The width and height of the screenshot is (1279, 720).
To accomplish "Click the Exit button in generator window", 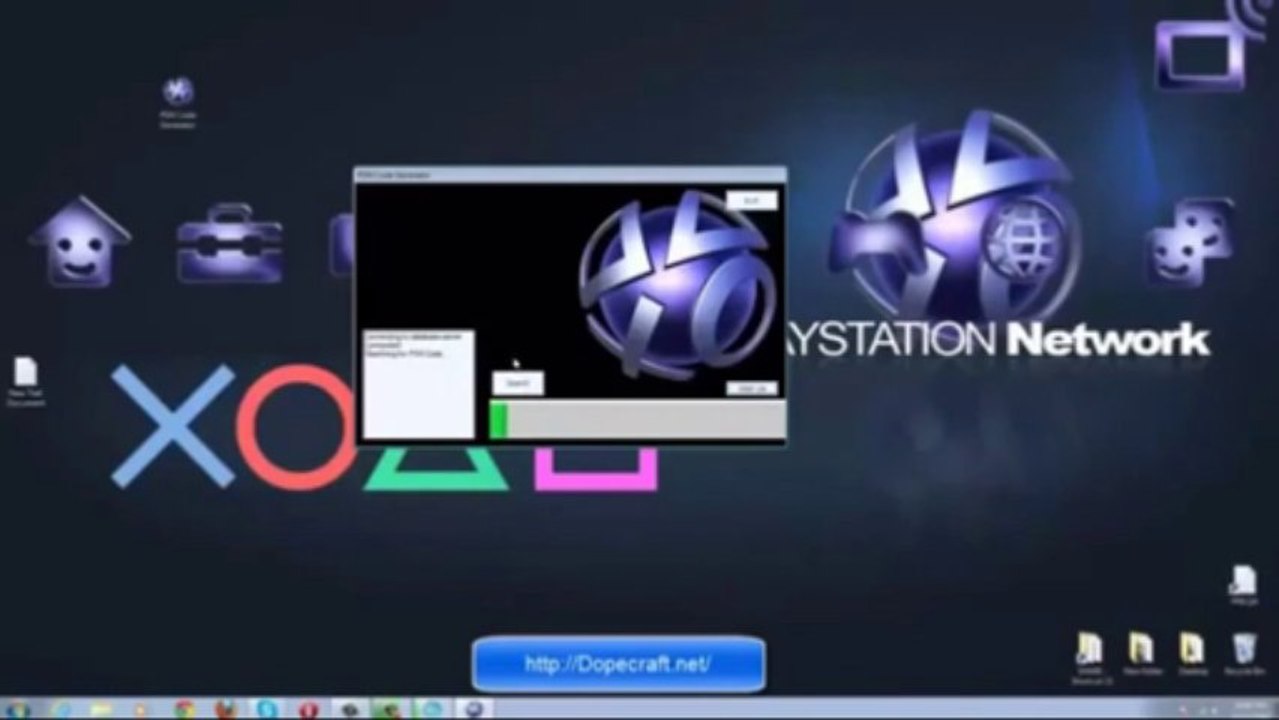I will tap(752, 200).
